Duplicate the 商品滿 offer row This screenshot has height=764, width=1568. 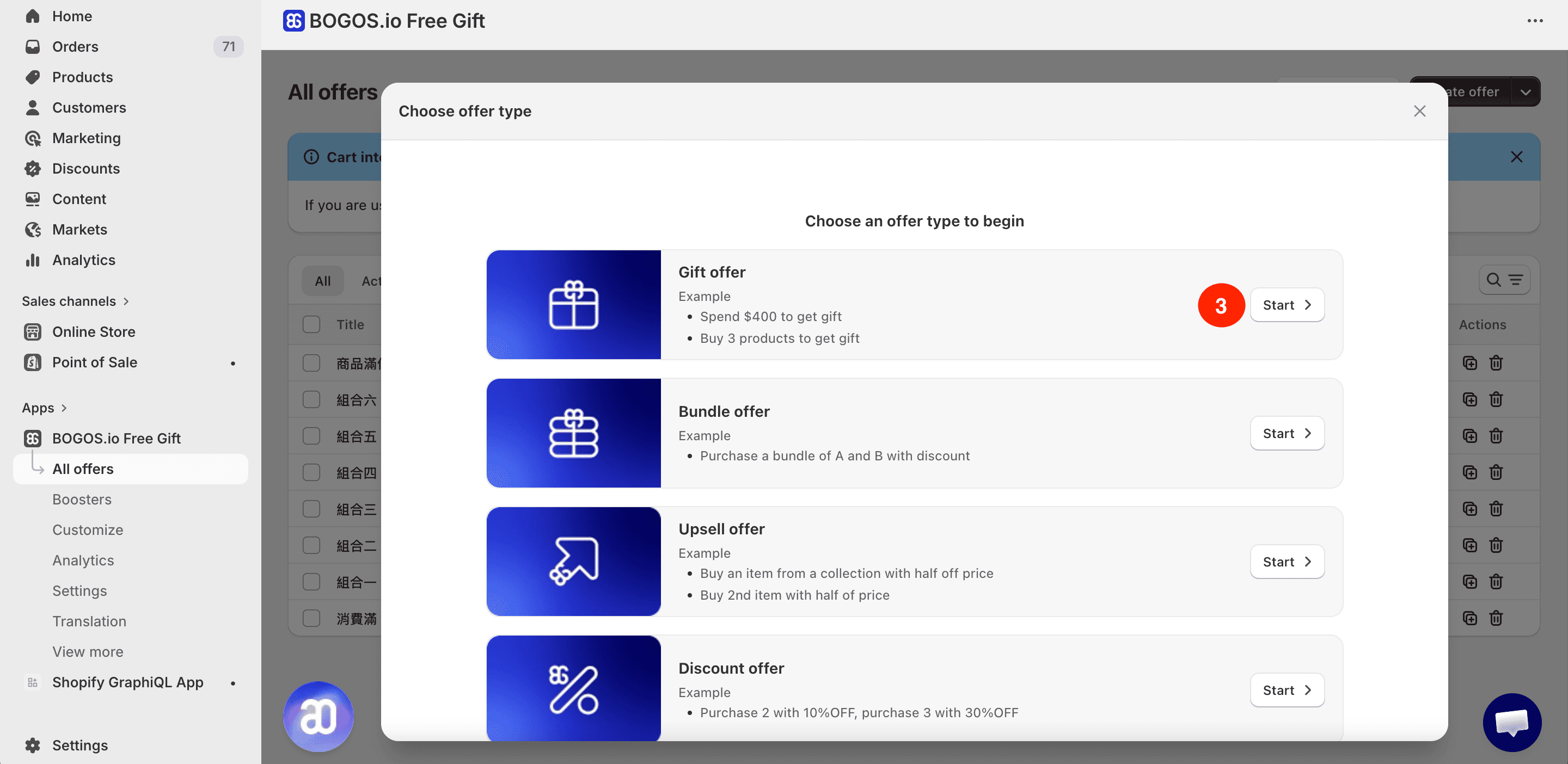click(x=1469, y=363)
